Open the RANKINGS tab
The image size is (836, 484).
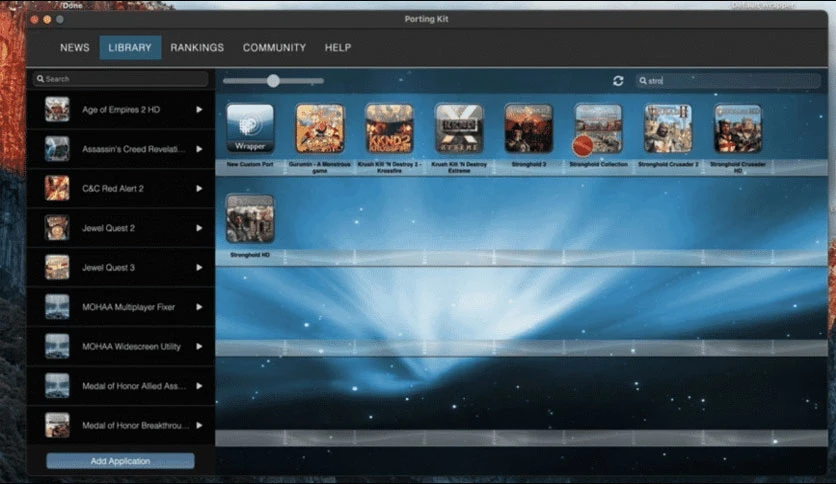tap(197, 47)
